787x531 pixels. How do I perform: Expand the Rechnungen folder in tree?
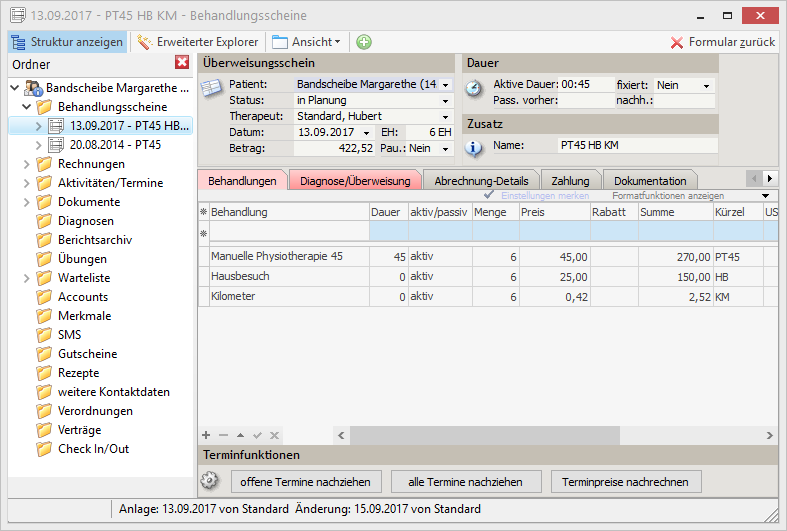(26, 164)
